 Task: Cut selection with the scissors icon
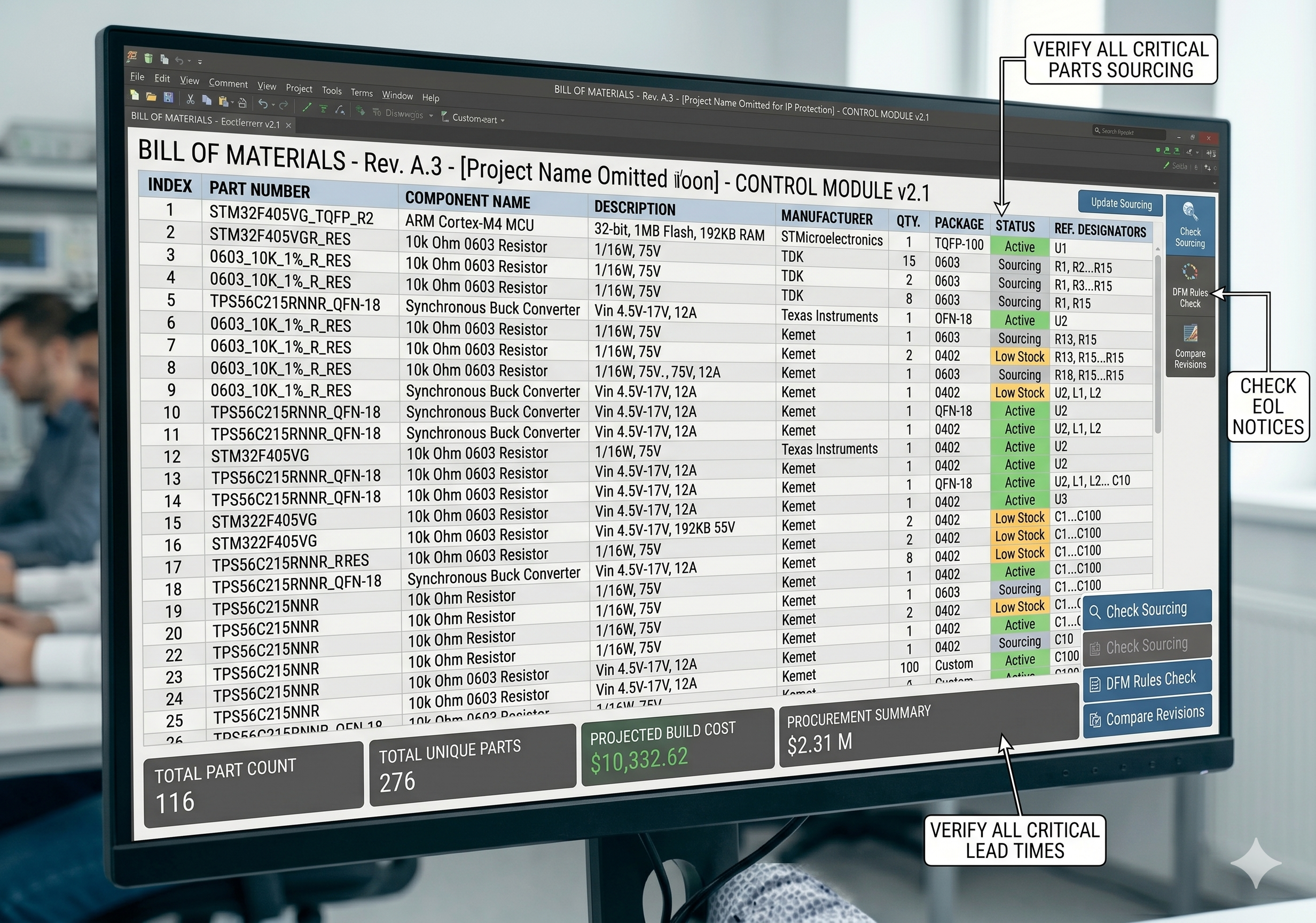click(x=191, y=99)
